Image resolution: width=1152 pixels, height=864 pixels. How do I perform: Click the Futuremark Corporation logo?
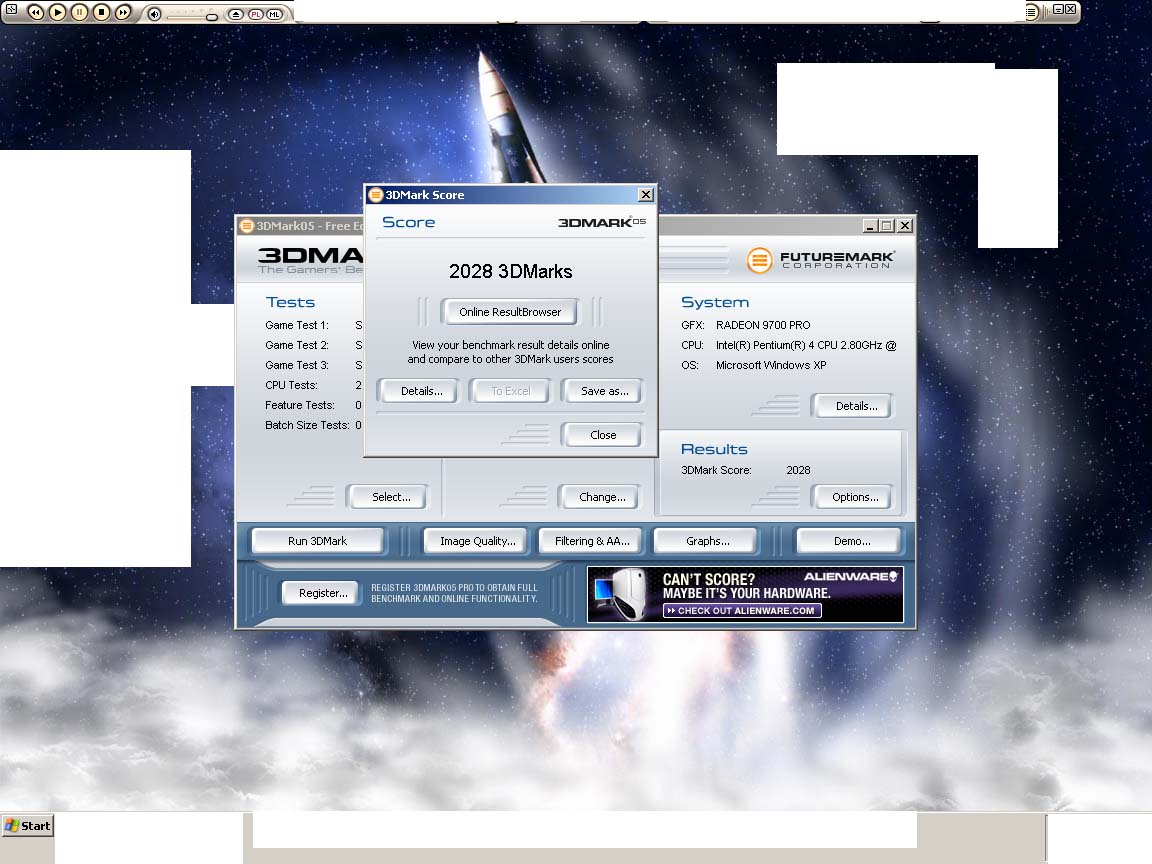tap(820, 259)
